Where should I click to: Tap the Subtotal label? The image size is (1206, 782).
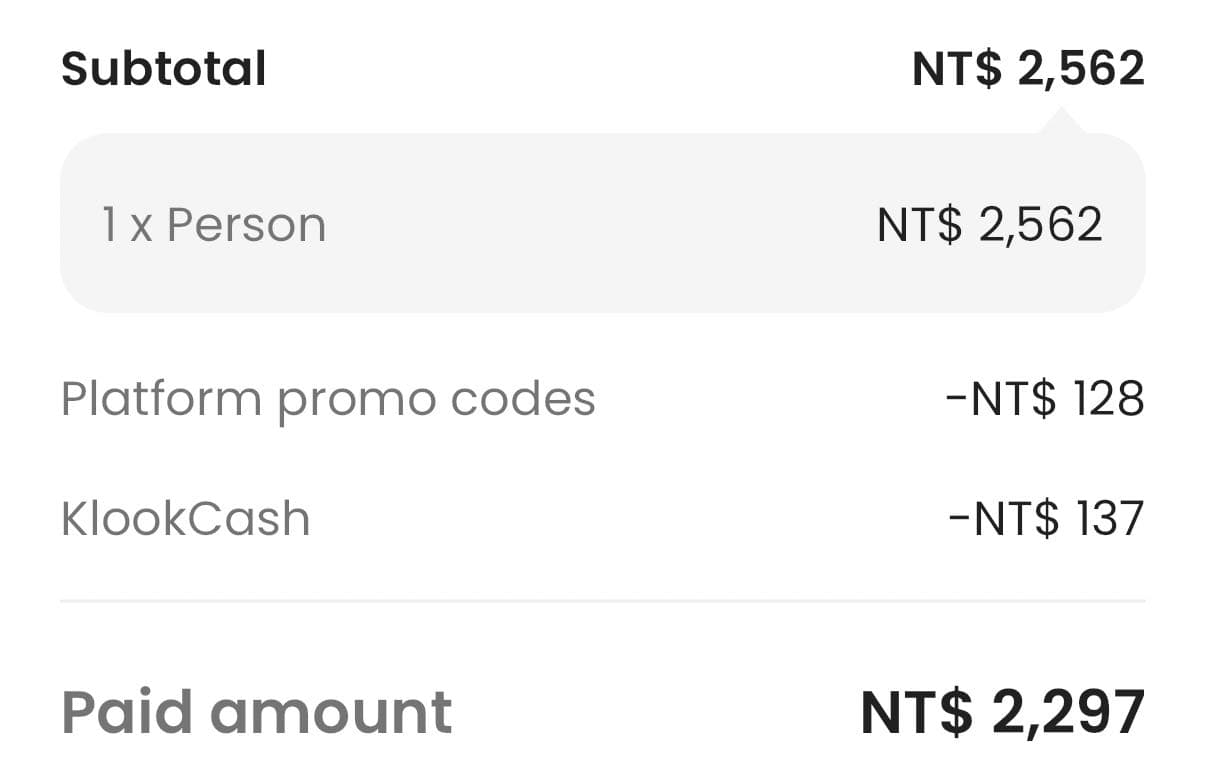[164, 69]
